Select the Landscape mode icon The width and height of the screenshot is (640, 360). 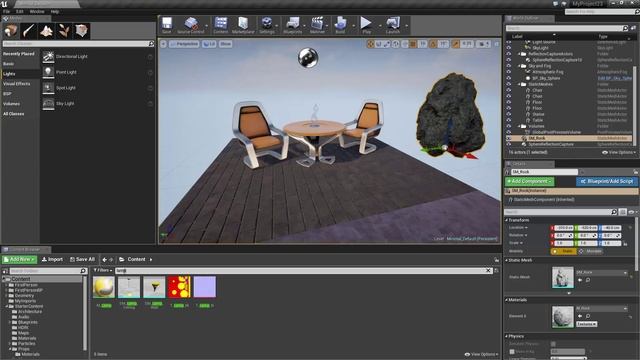pos(46,31)
